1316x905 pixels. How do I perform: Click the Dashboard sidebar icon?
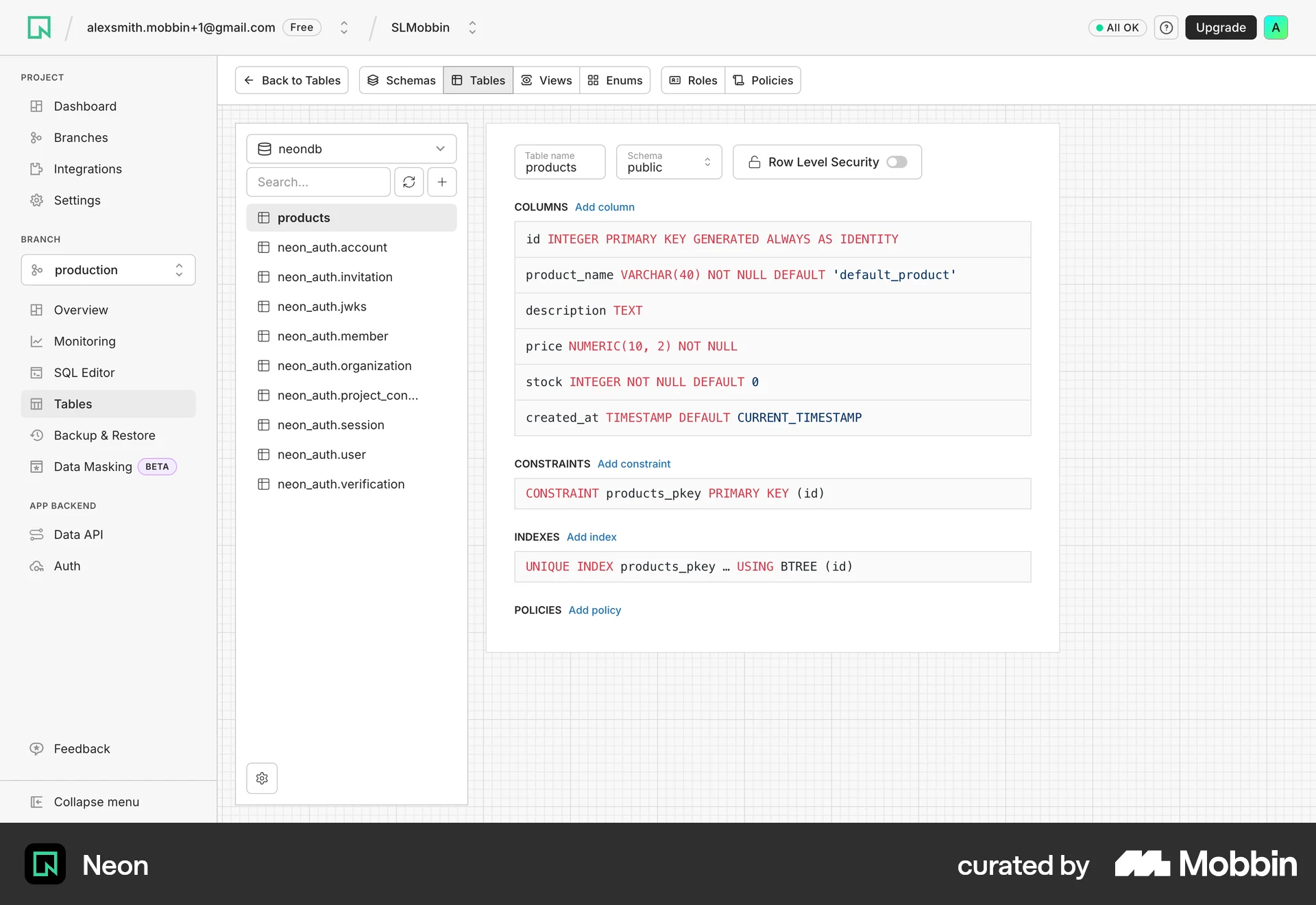pyautogui.click(x=36, y=106)
